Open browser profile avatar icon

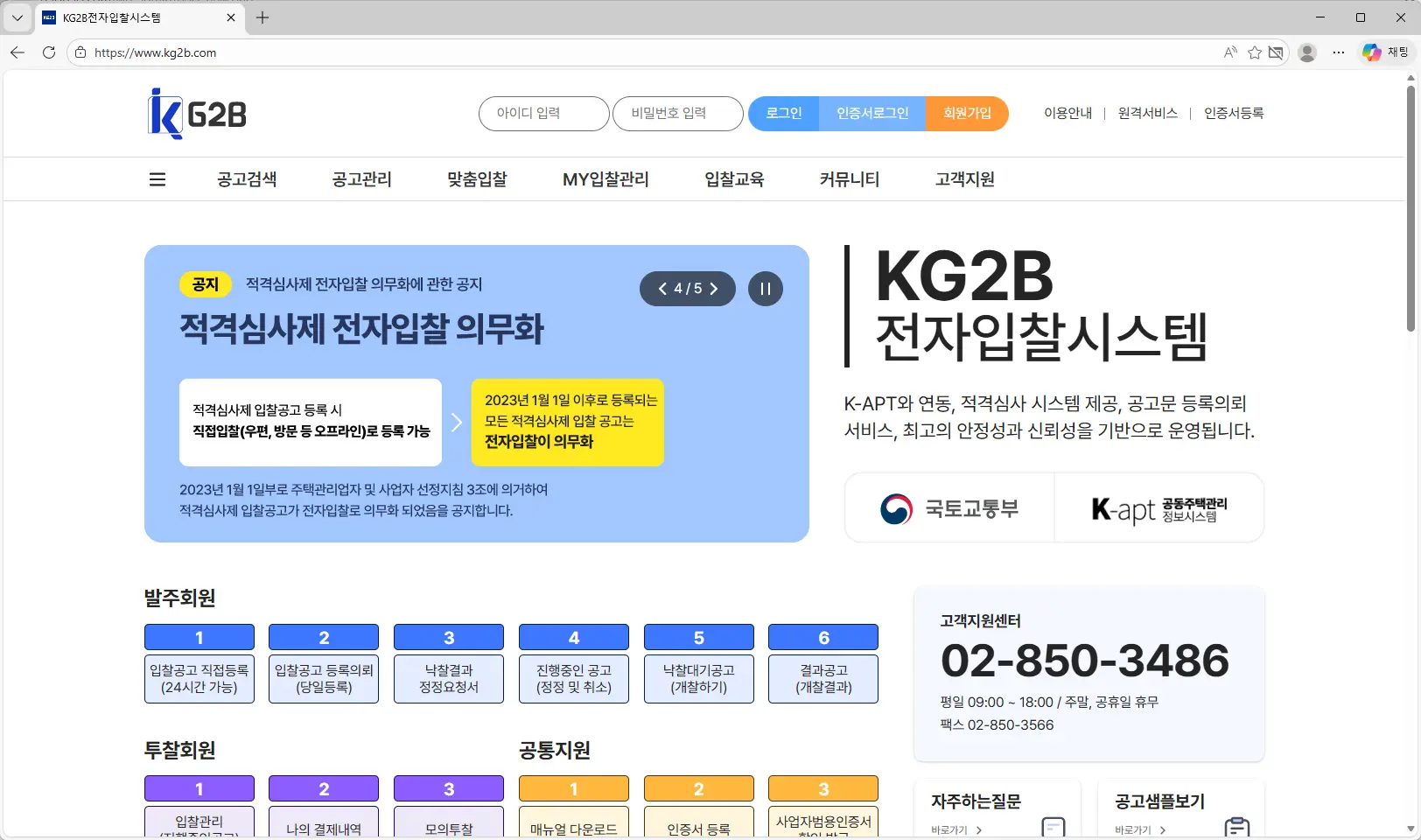coord(1307,52)
